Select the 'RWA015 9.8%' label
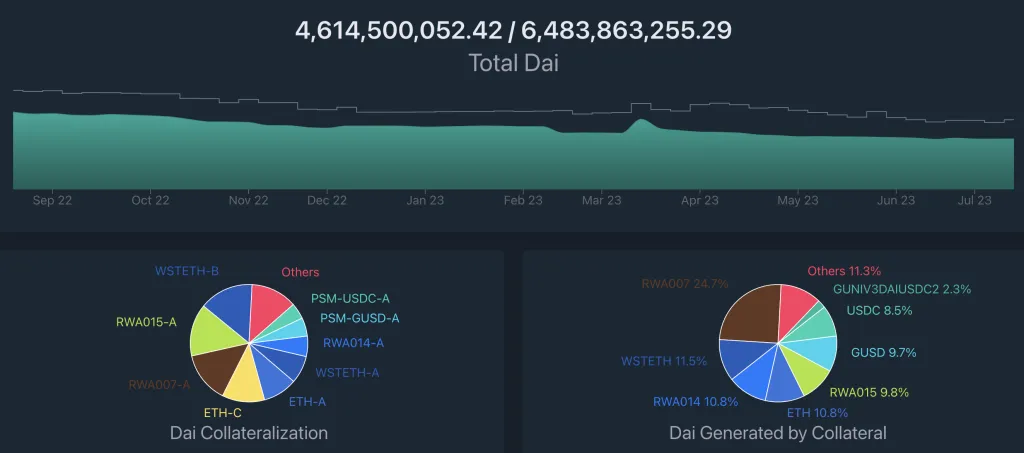1024x453 pixels. coord(869,392)
